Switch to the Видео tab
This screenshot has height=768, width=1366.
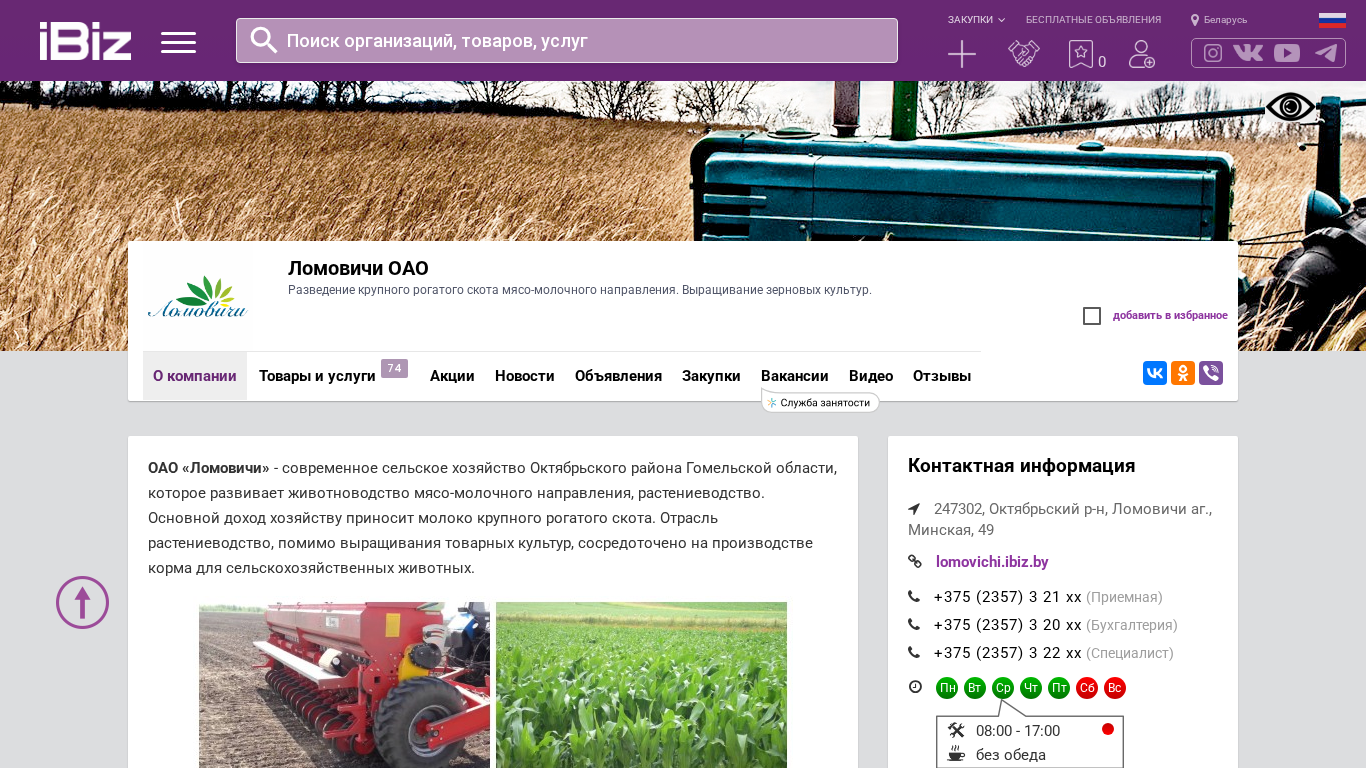point(871,376)
